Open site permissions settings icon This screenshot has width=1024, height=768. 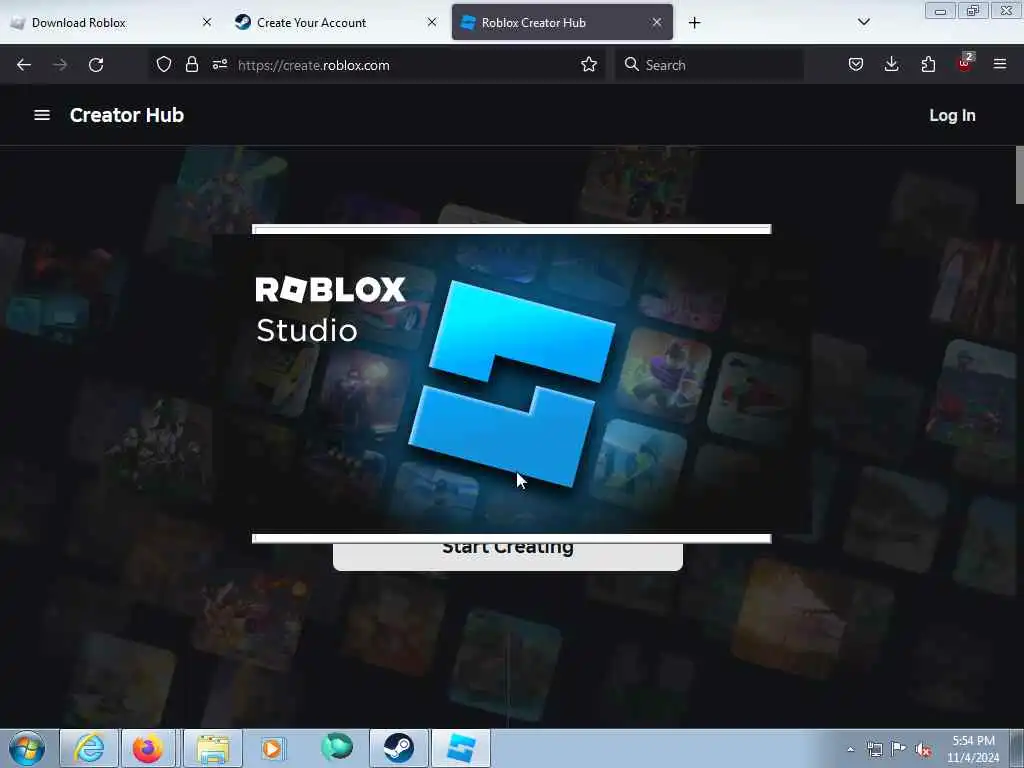219,65
